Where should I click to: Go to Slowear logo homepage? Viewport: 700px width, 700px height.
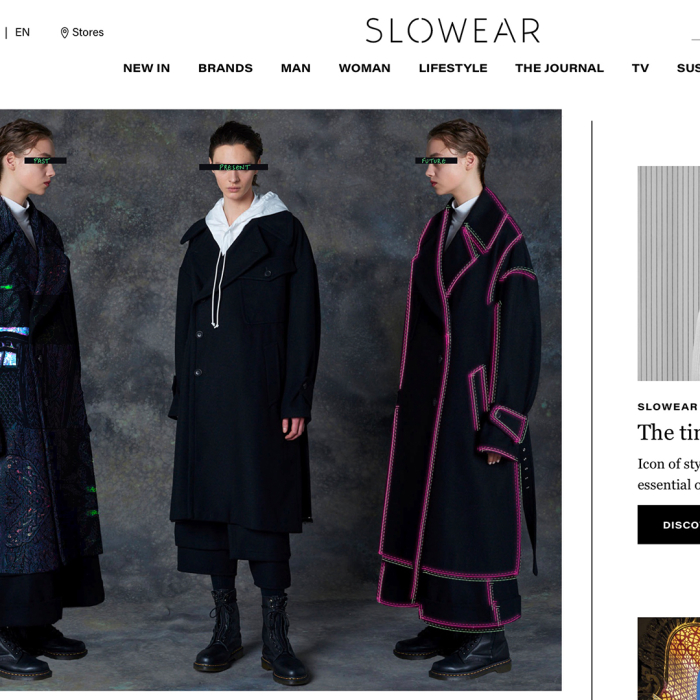[453, 30]
